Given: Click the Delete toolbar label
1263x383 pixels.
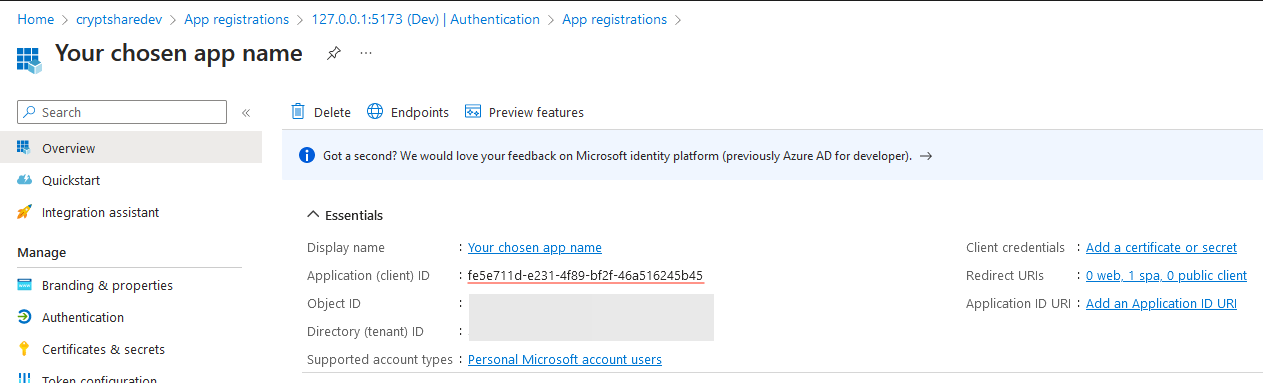Looking at the screenshot, I should coord(332,112).
